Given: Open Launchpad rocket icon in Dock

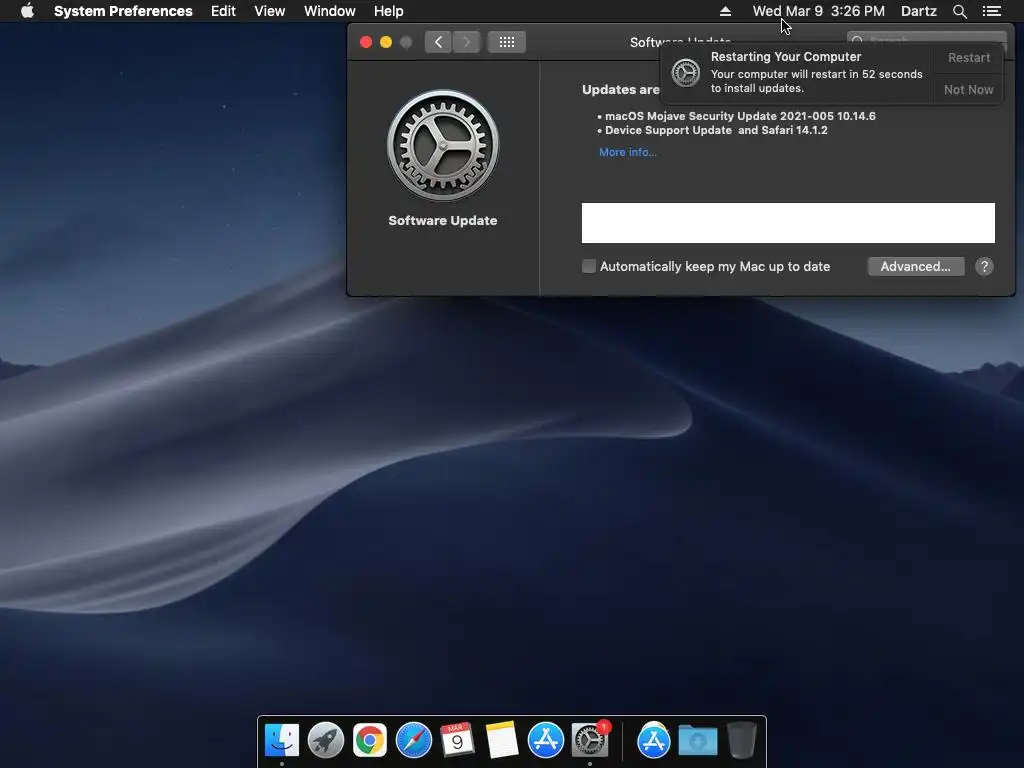Looking at the screenshot, I should pyautogui.click(x=325, y=740).
